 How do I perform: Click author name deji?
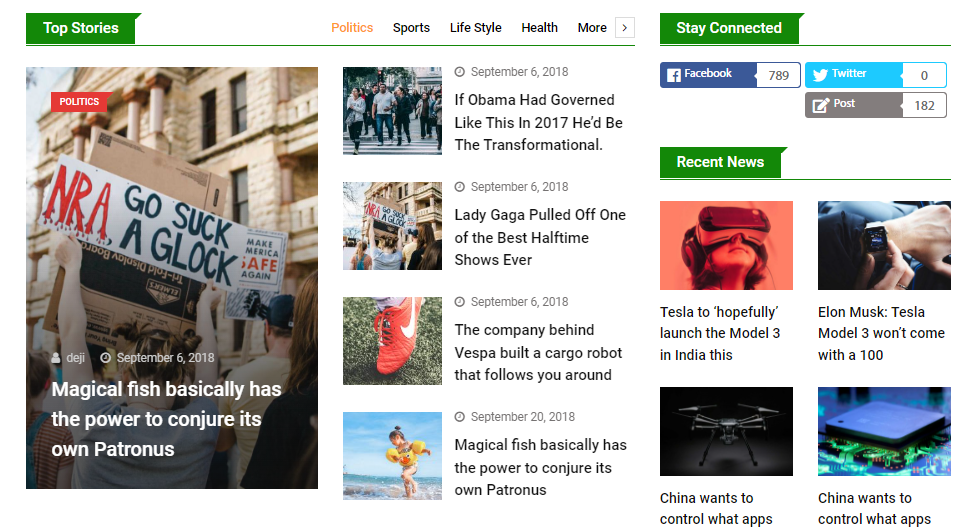click(76, 357)
